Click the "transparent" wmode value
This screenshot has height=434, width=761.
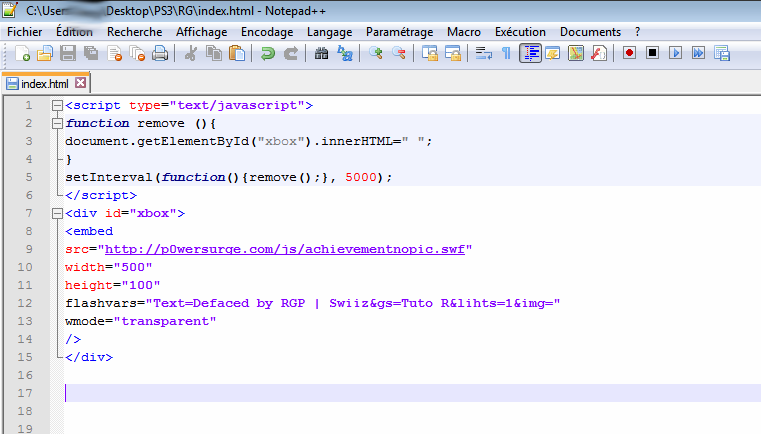click(165, 321)
